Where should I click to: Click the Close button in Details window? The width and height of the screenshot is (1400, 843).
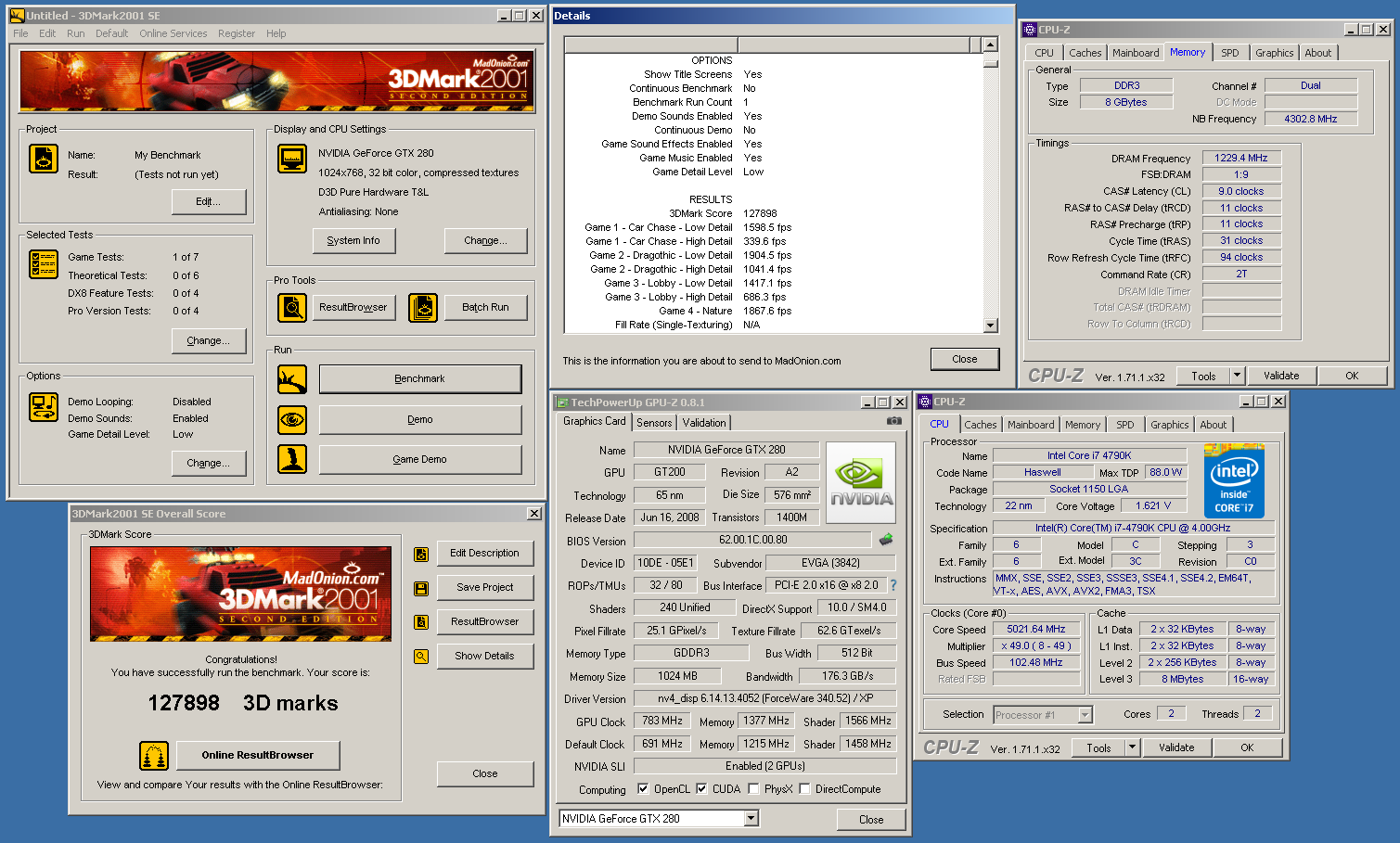pyautogui.click(x=965, y=359)
